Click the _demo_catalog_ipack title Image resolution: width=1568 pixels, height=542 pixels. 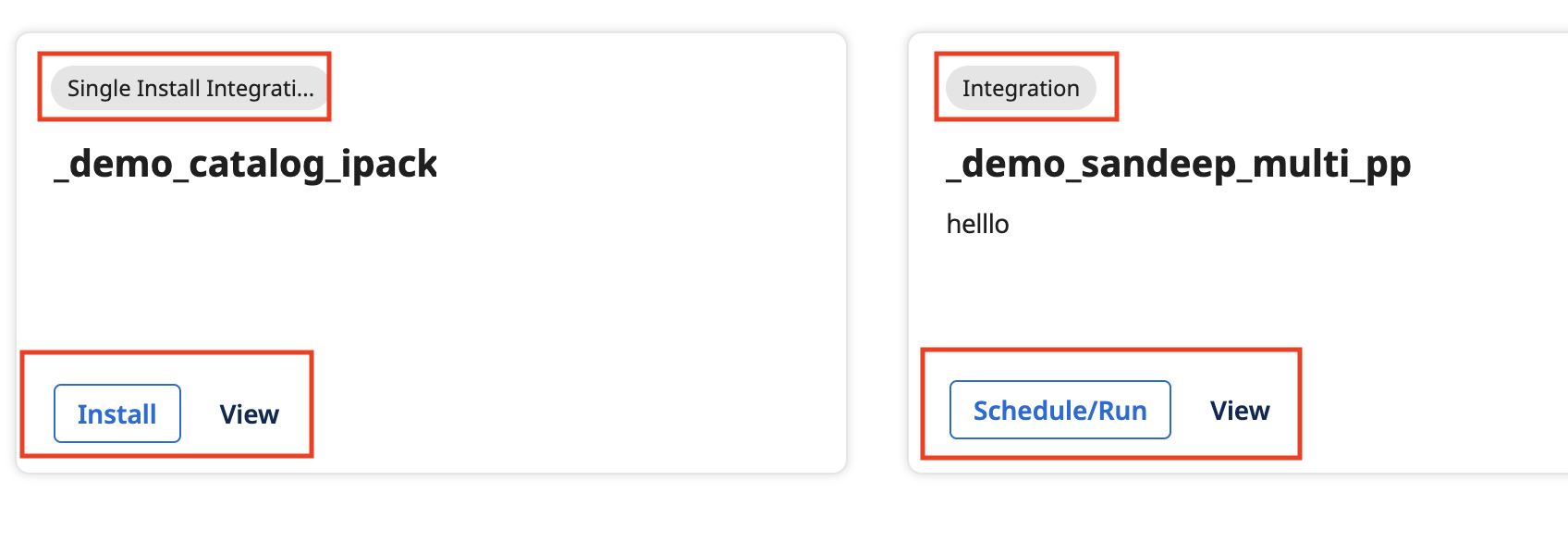pyautogui.click(x=246, y=164)
